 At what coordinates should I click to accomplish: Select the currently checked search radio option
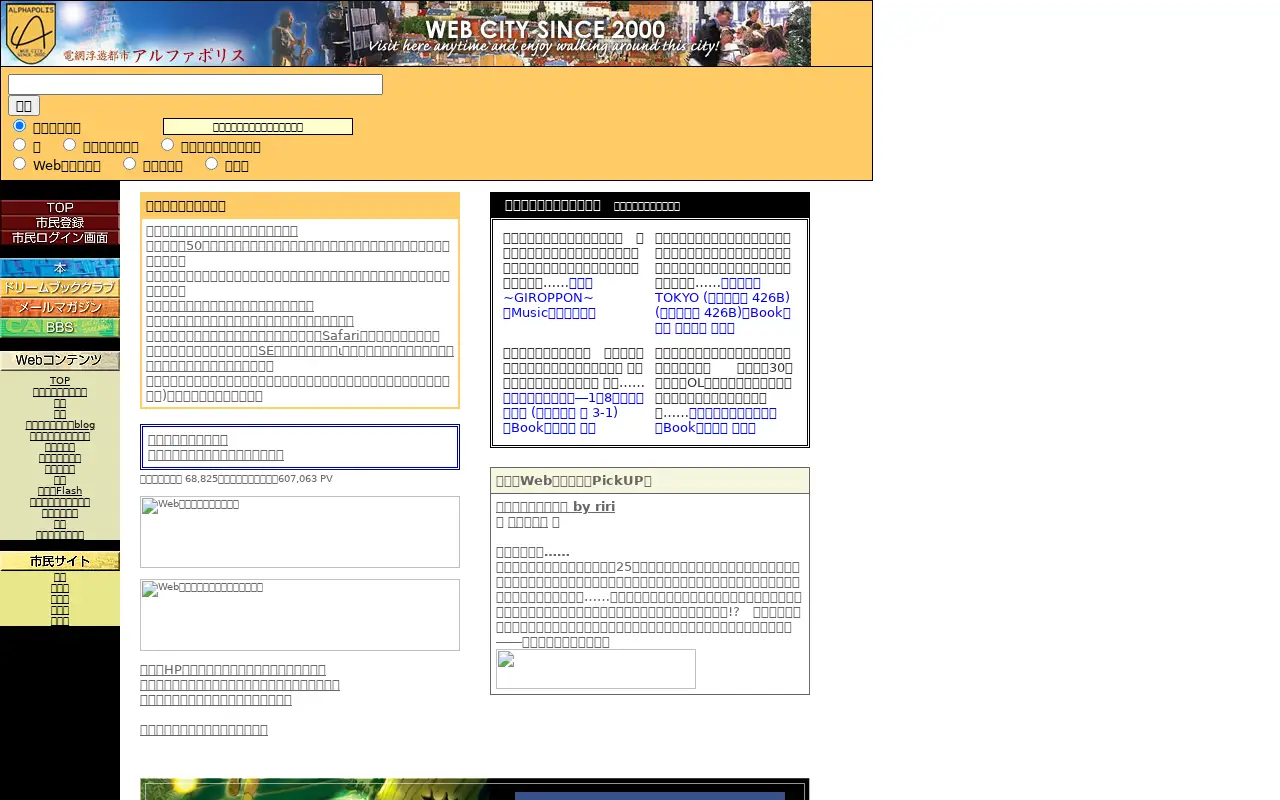click(19, 126)
